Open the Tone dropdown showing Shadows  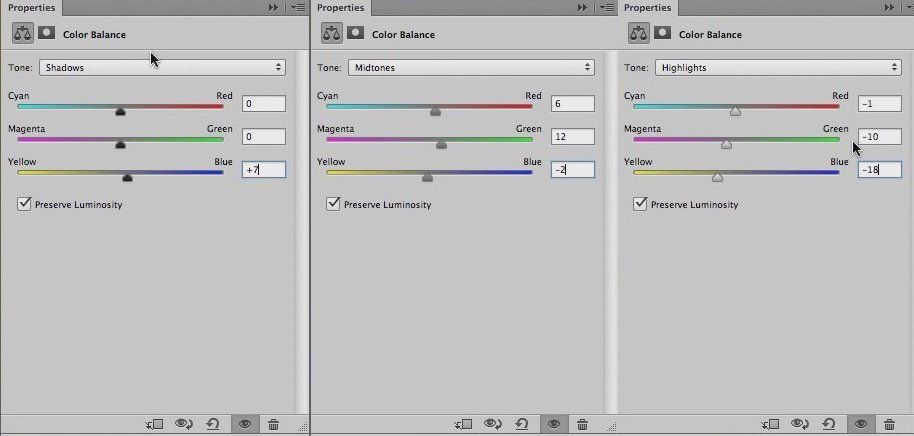[x=163, y=68]
